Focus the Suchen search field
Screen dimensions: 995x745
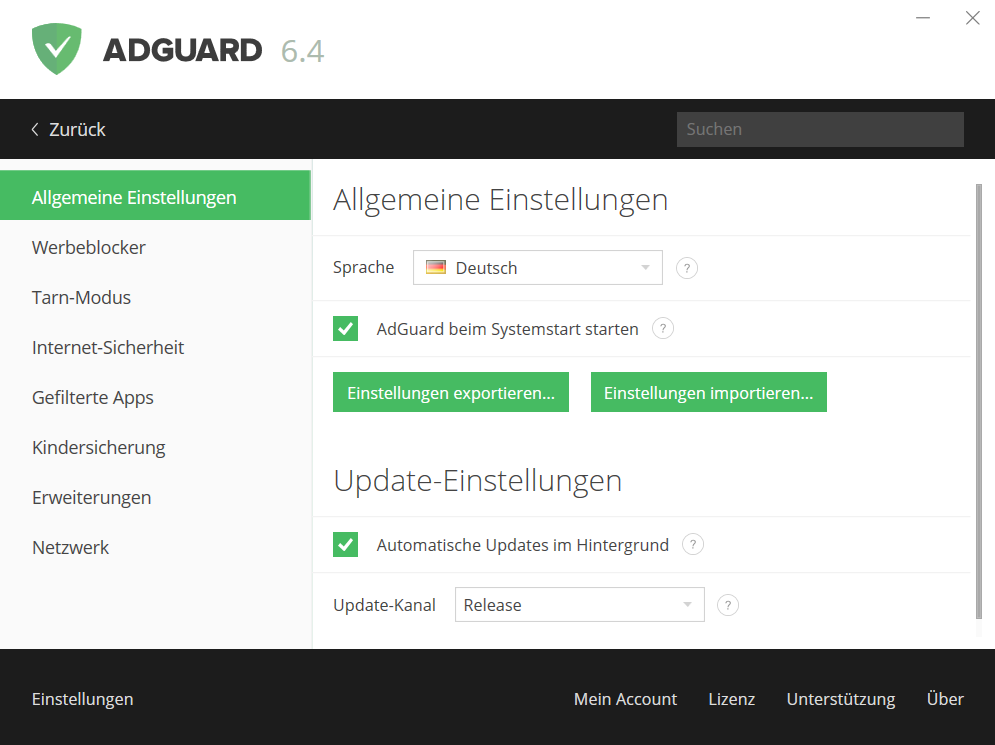[x=820, y=129]
